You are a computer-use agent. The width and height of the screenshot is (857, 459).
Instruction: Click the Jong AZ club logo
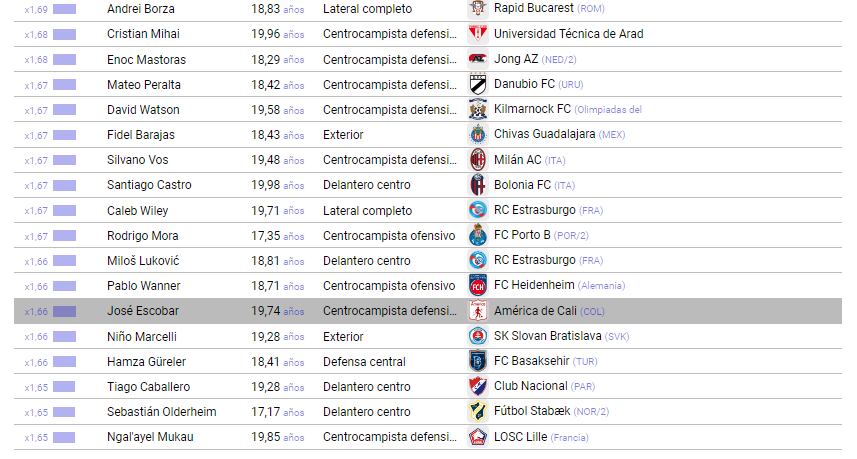pos(477,59)
